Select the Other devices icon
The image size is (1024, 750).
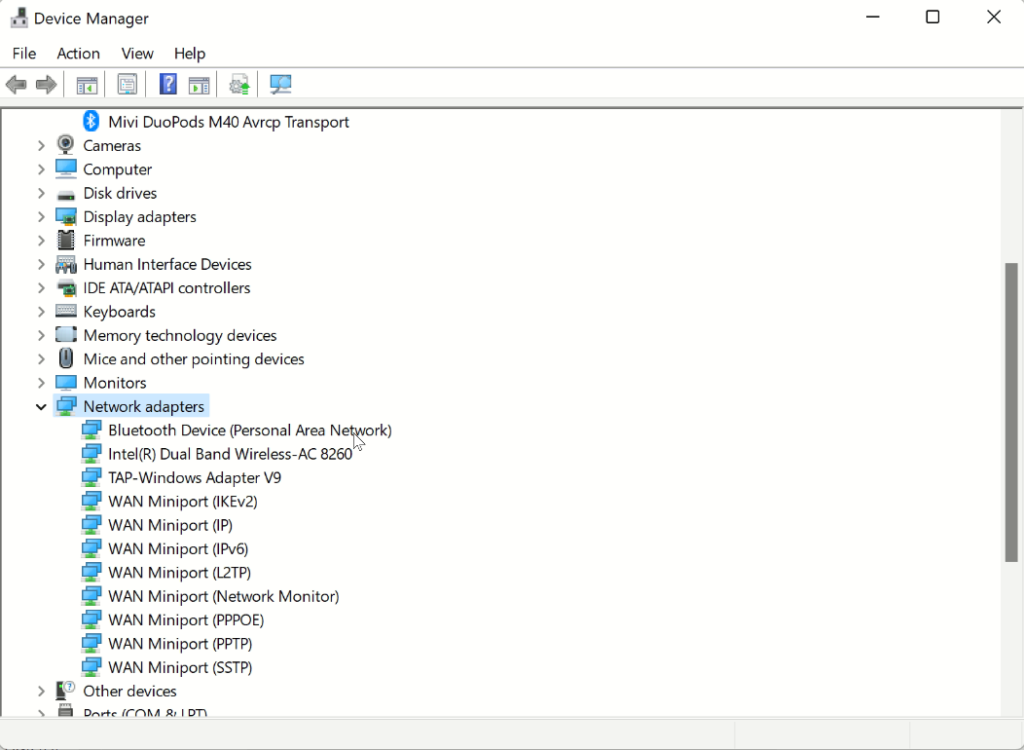(66, 691)
